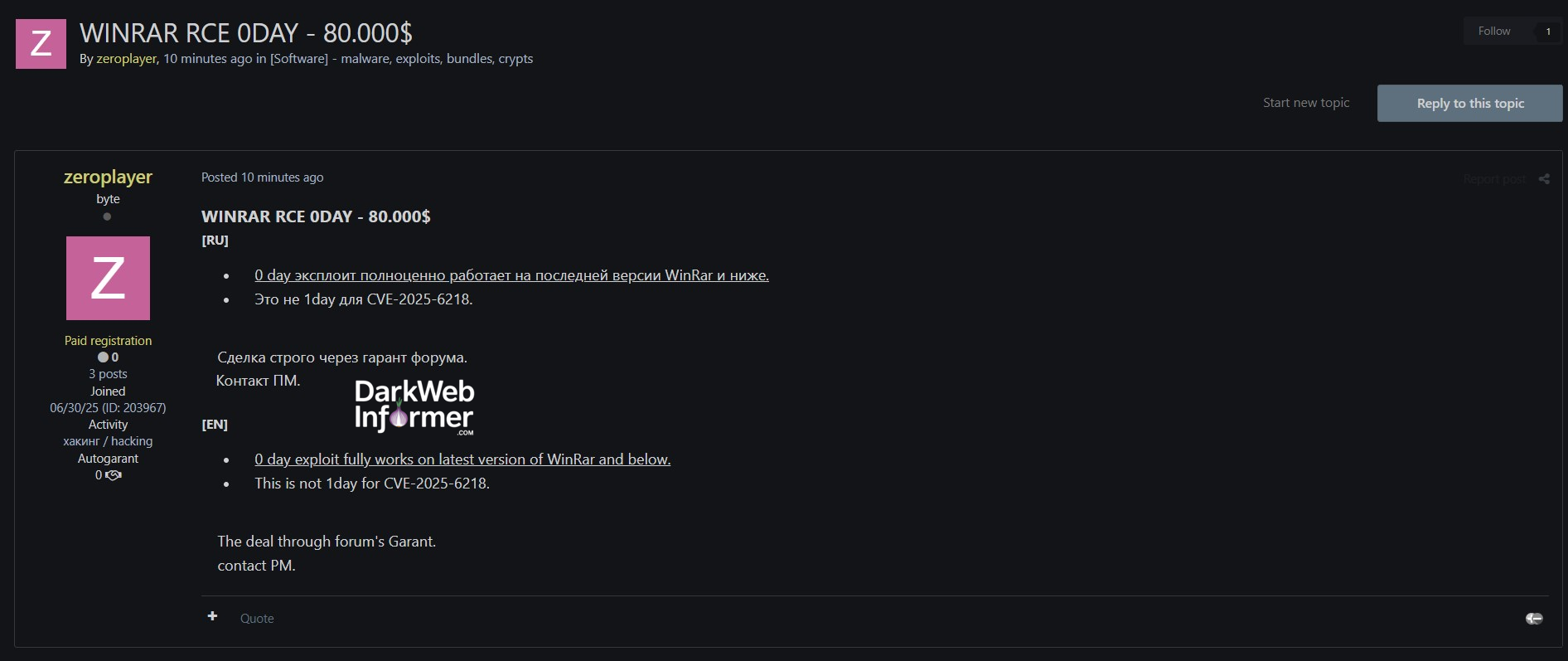Click the offline status dot under byte
Viewport: 1568px width, 661px height.
click(x=107, y=216)
